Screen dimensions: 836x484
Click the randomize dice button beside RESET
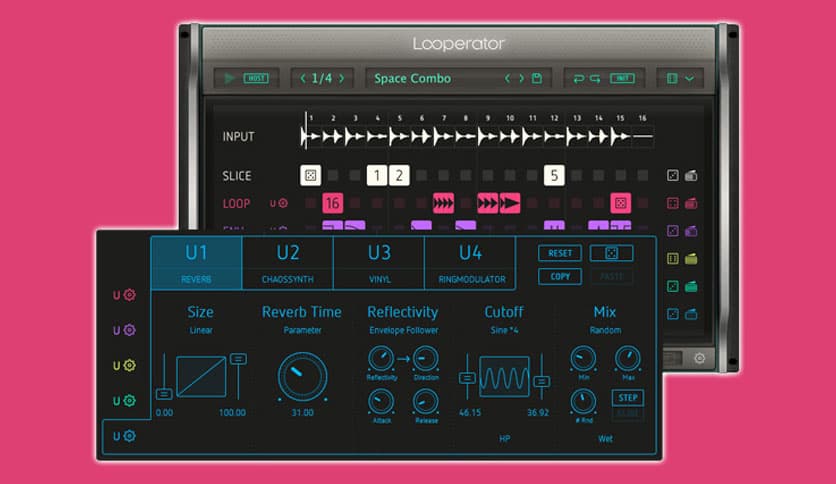point(612,253)
